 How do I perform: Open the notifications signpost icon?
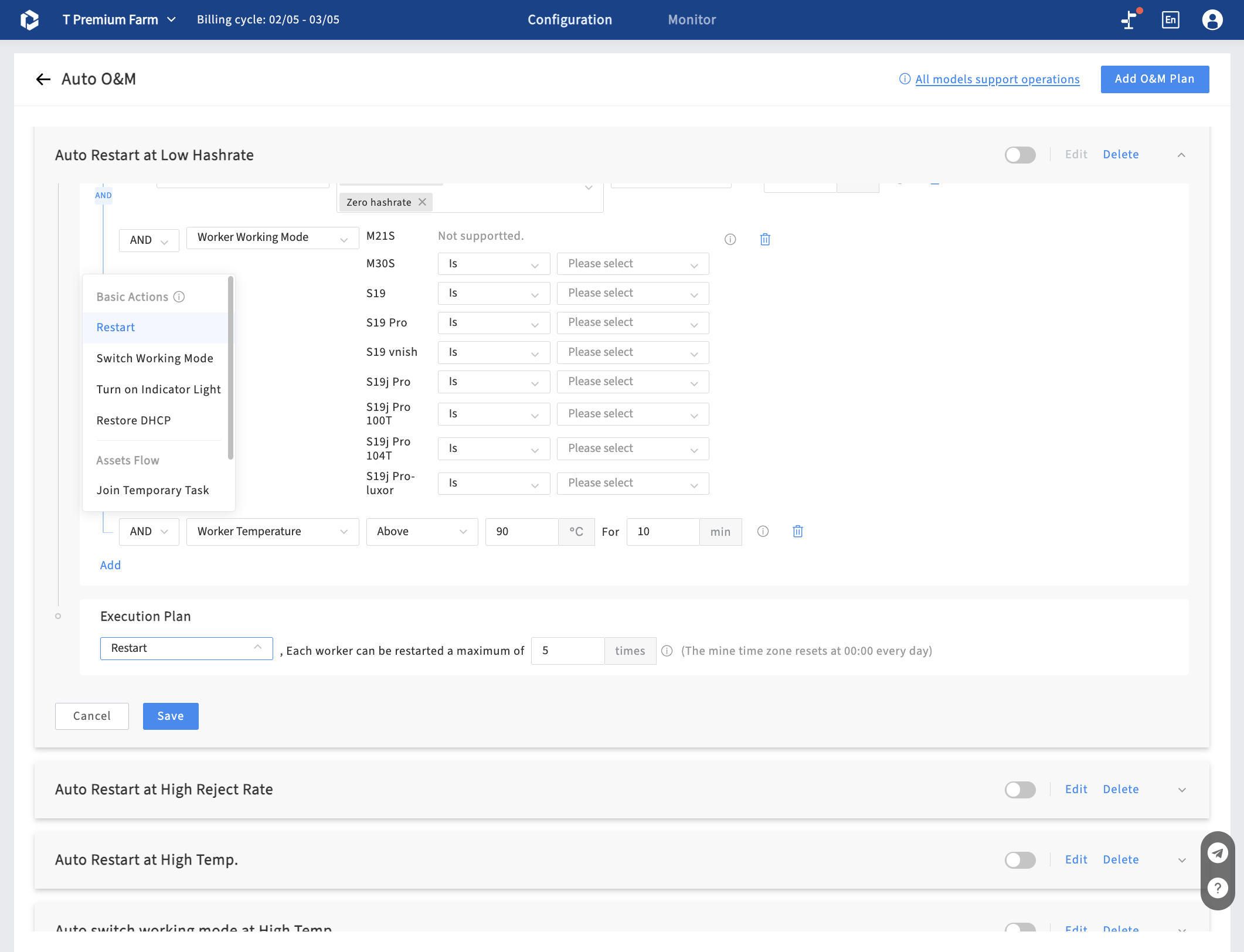click(1130, 19)
